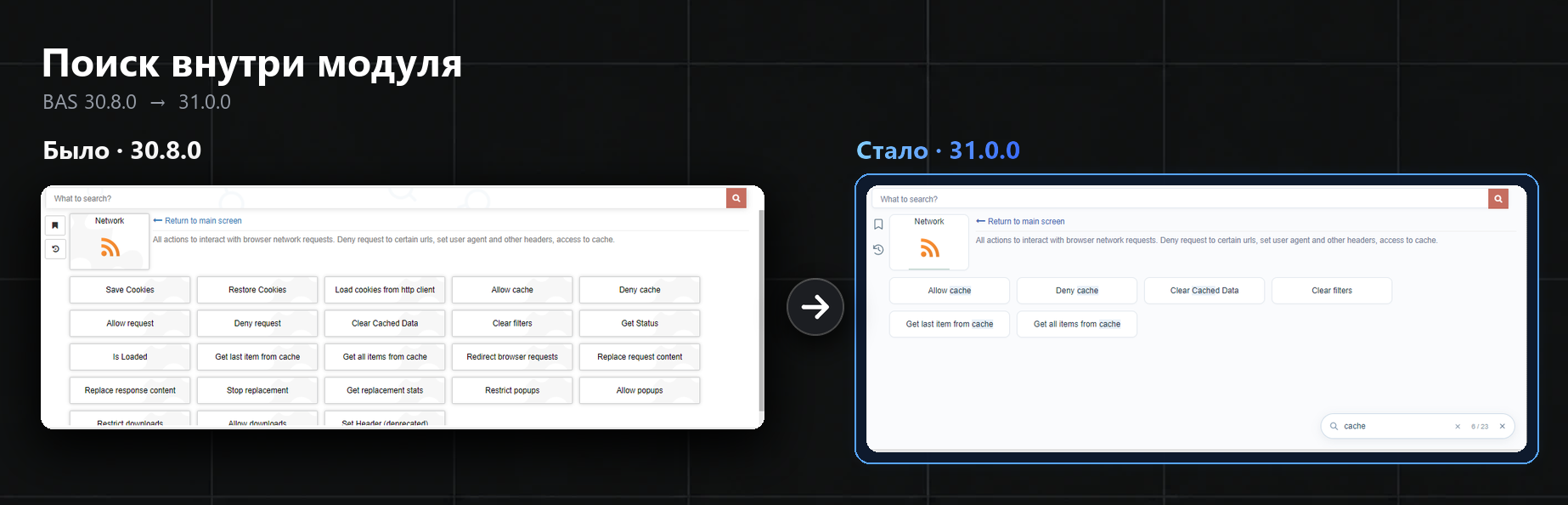Select Allow cache in the 30.8.0 panel
1568x505 pixels.
pyautogui.click(x=512, y=290)
